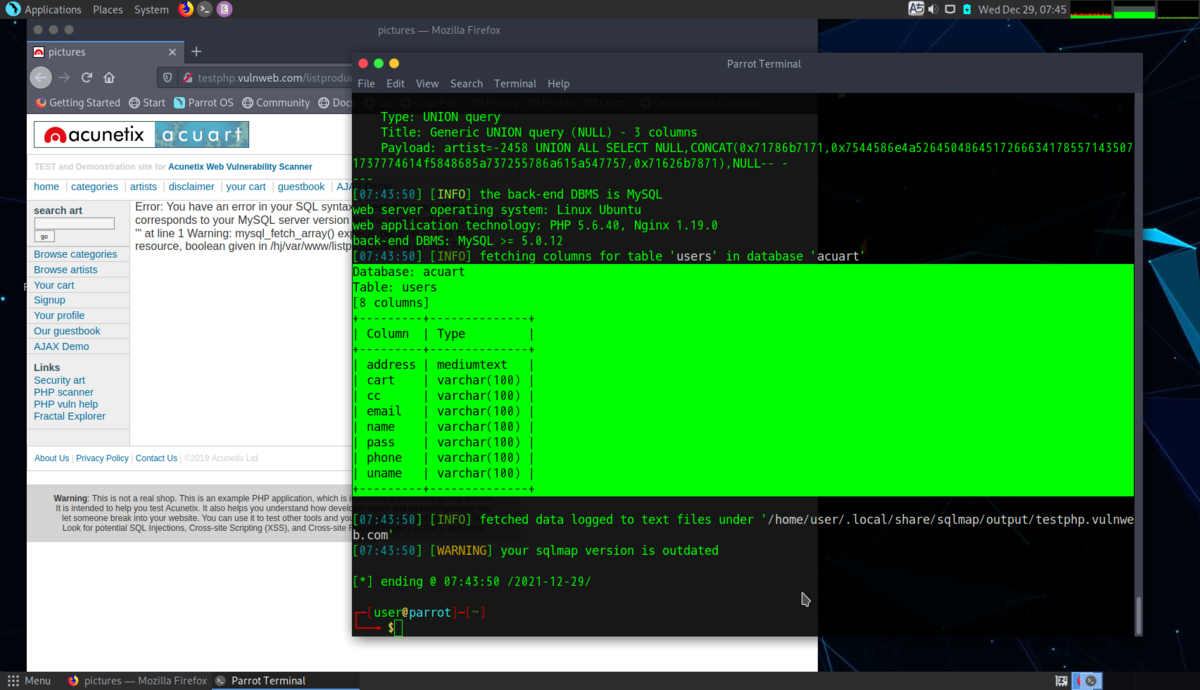The image size is (1200, 690).
Task: Open the 'PHP scanner' link
Action: click(64, 393)
